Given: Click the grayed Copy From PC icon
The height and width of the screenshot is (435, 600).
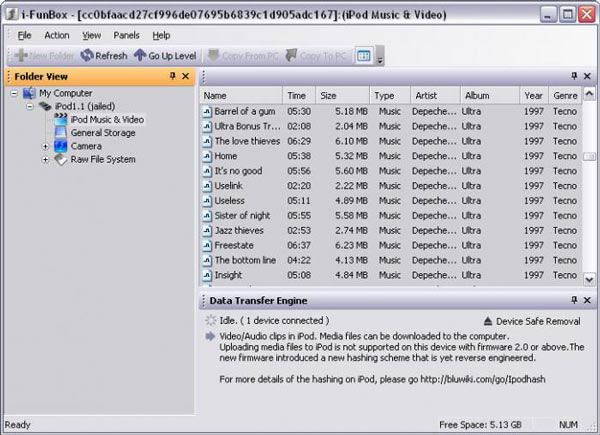Looking at the screenshot, I should [x=213, y=55].
